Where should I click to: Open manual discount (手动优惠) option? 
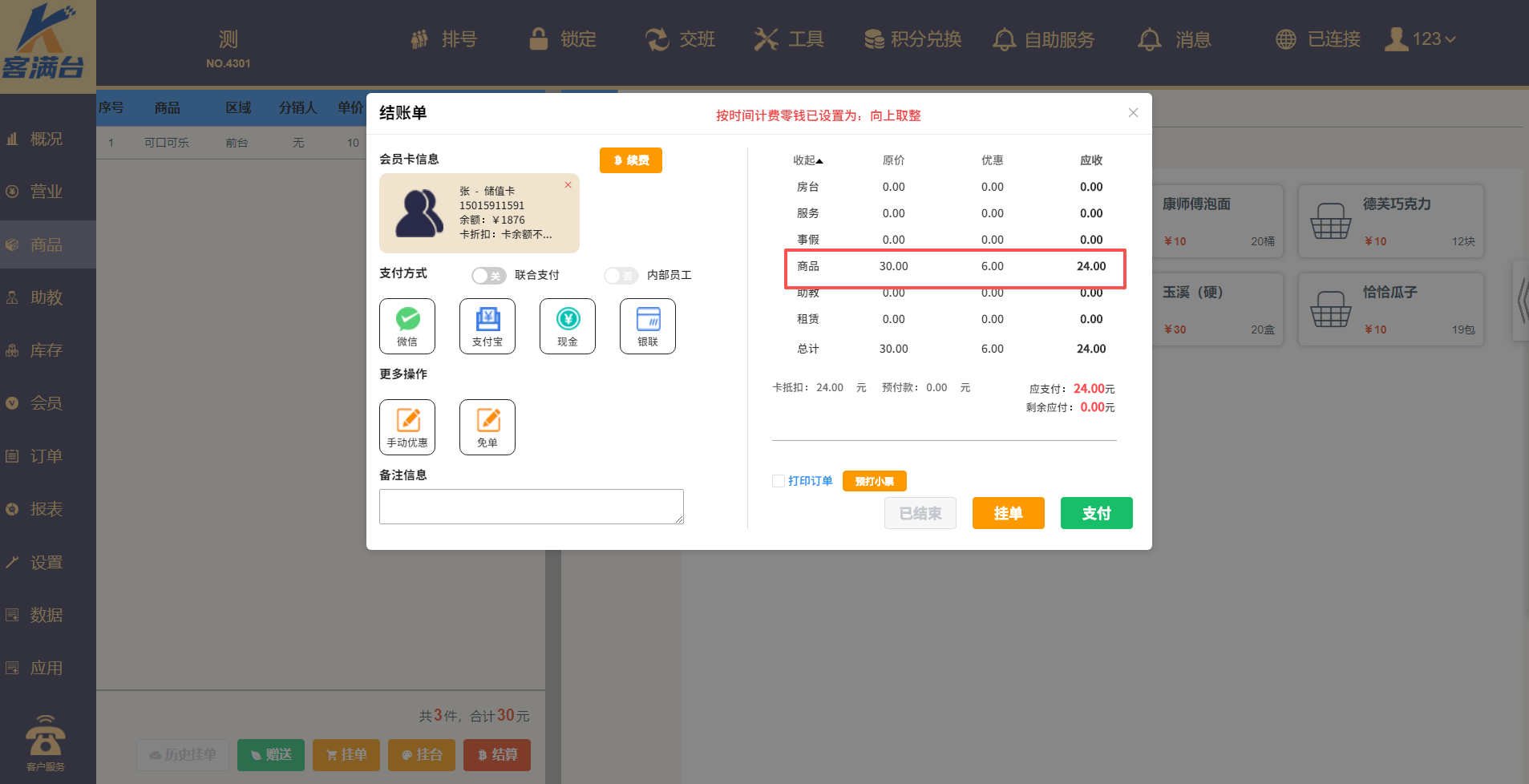coord(407,426)
